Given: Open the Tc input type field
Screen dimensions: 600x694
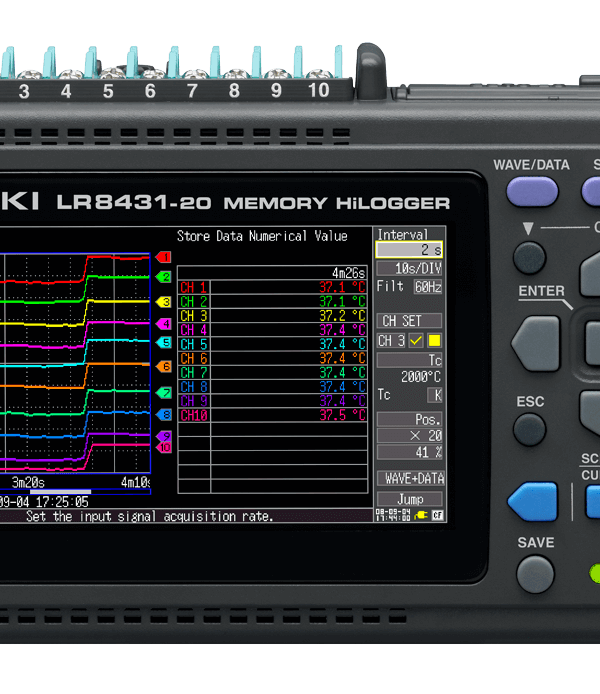Looking at the screenshot, I should point(409,360).
